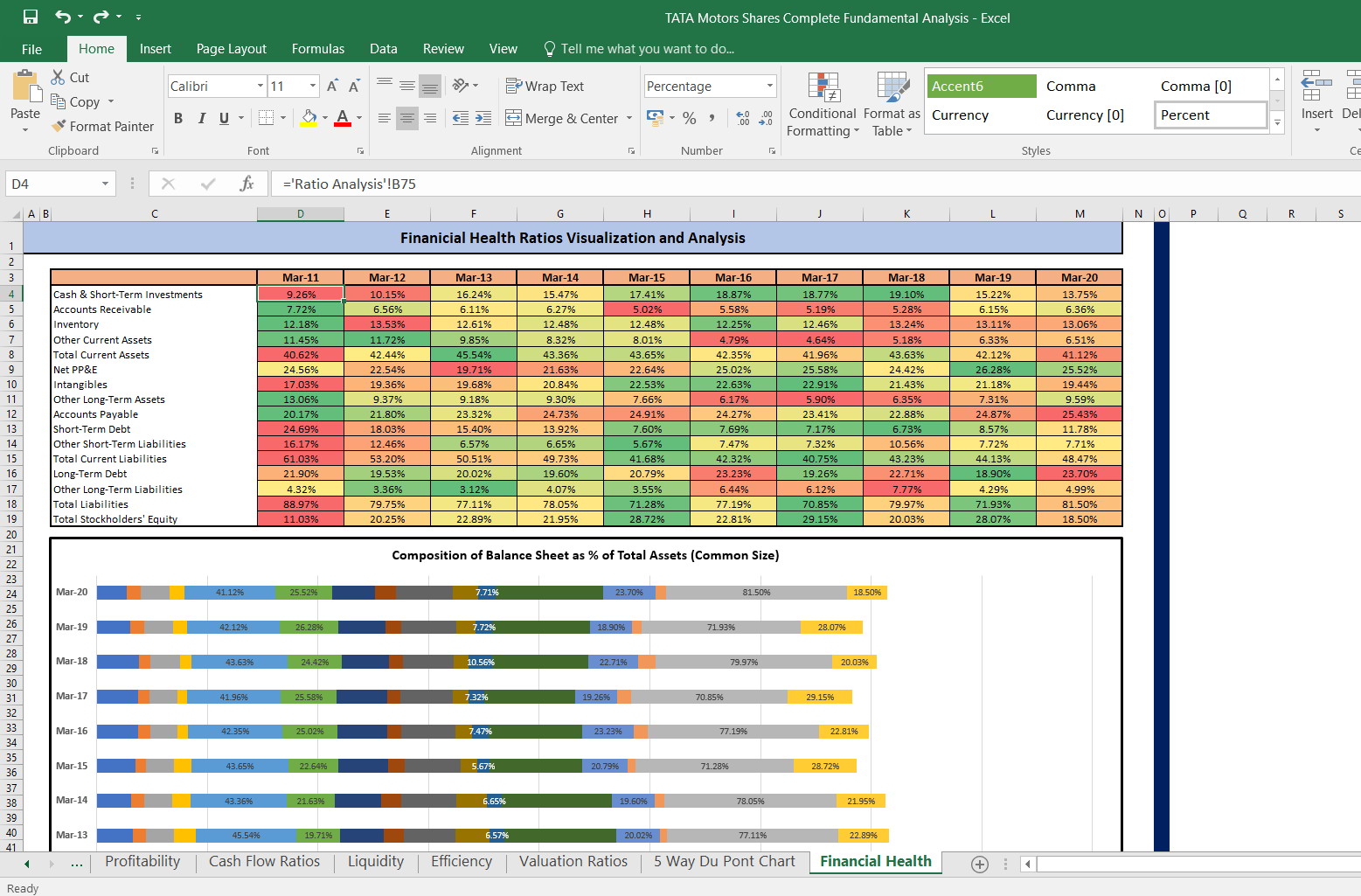Image resolution: width=1361 pixels, height=896 pixels.
Task: Open Font dialog launcher
Action: tap(360, 151)
